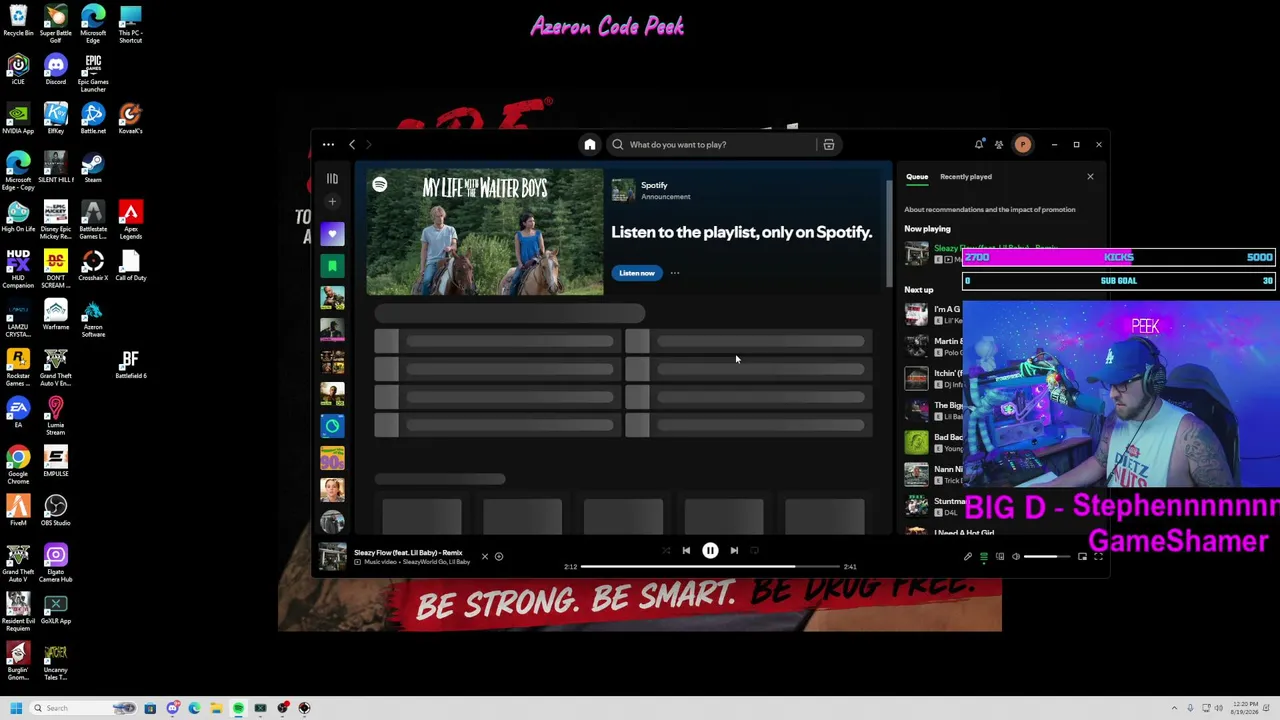The width and height of the screenshot is (1280, 720).
Task: Select the Google Chrome desktop icon
Action: tap(18, 465)
